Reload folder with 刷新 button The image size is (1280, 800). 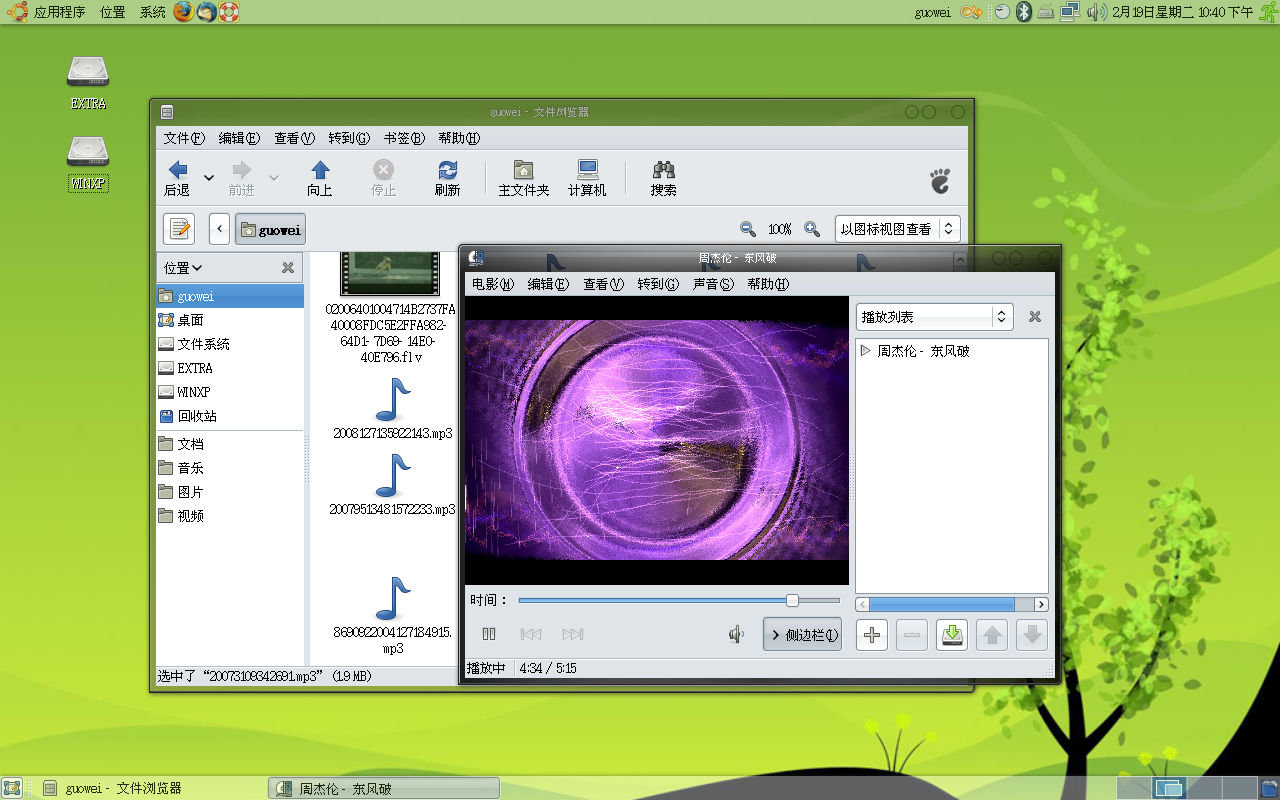pos(447,178)
